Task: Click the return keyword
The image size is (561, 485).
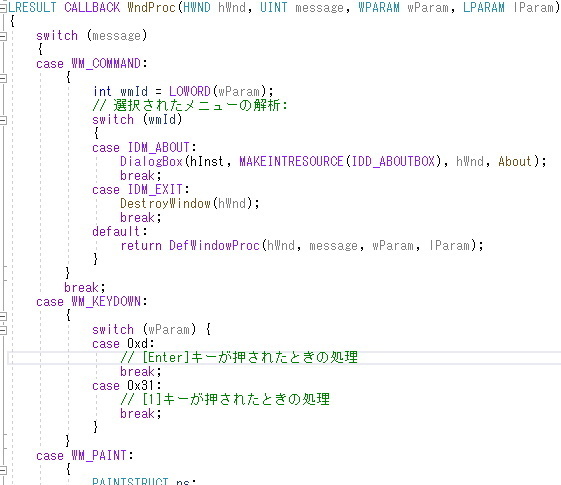Action: click(x=141, y=246)
